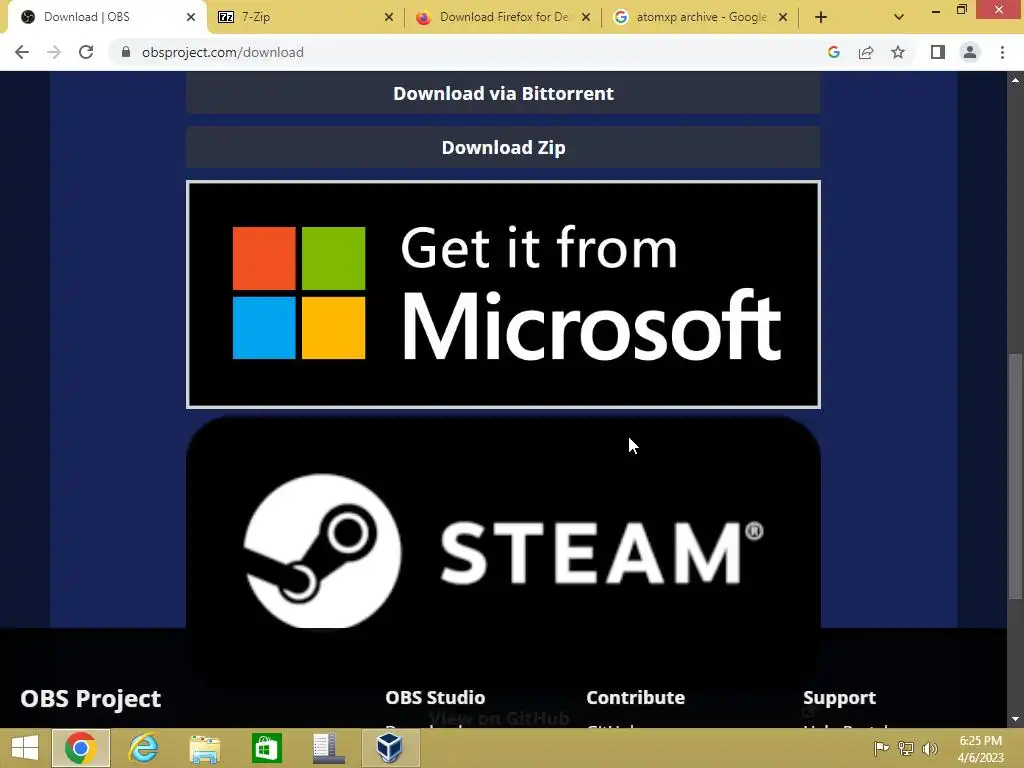Viewport: 1024px width, 768px height.
Task: Switch to atomxp archive Google tab
Action: [x=701, y=17]
